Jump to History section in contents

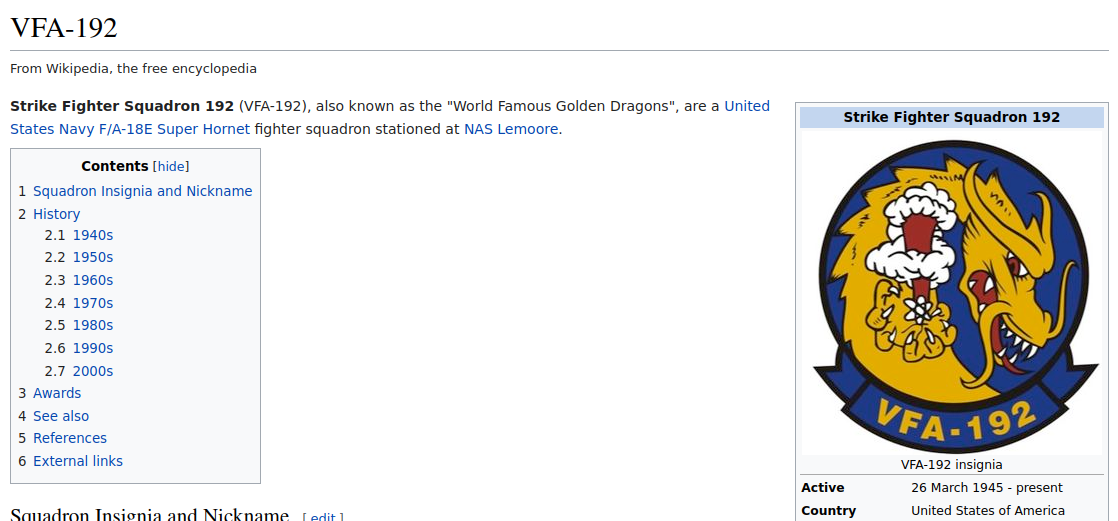pyautogui.click(x=56, y=214)
